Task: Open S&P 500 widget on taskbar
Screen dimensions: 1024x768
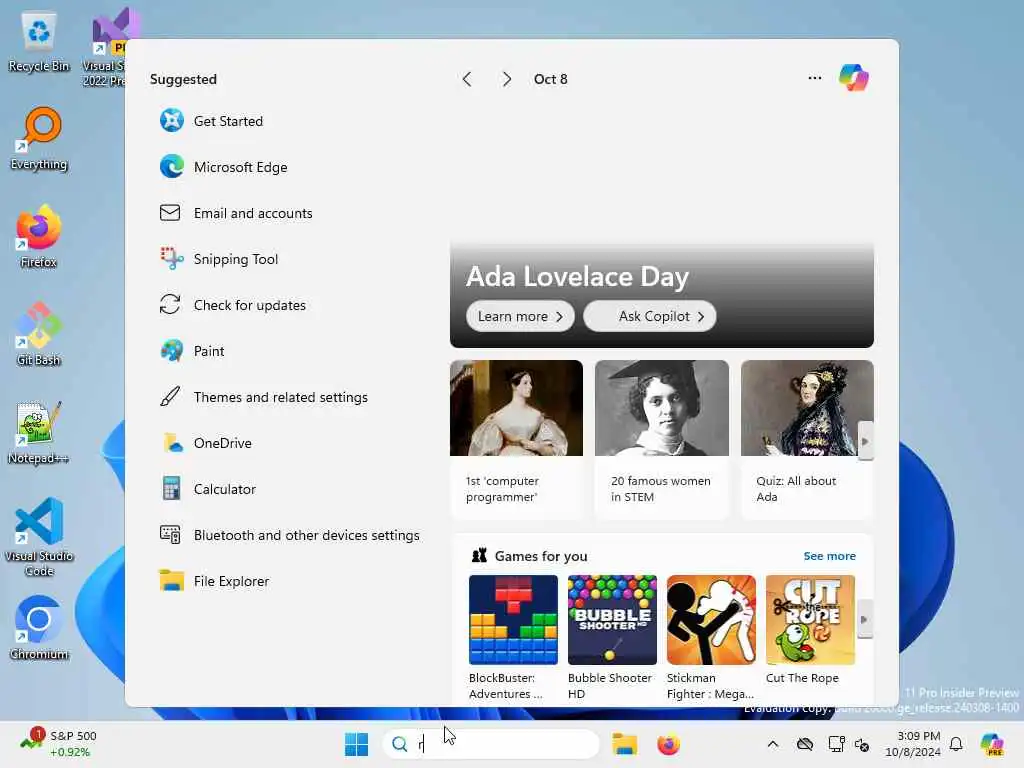Action: (59, 744)
